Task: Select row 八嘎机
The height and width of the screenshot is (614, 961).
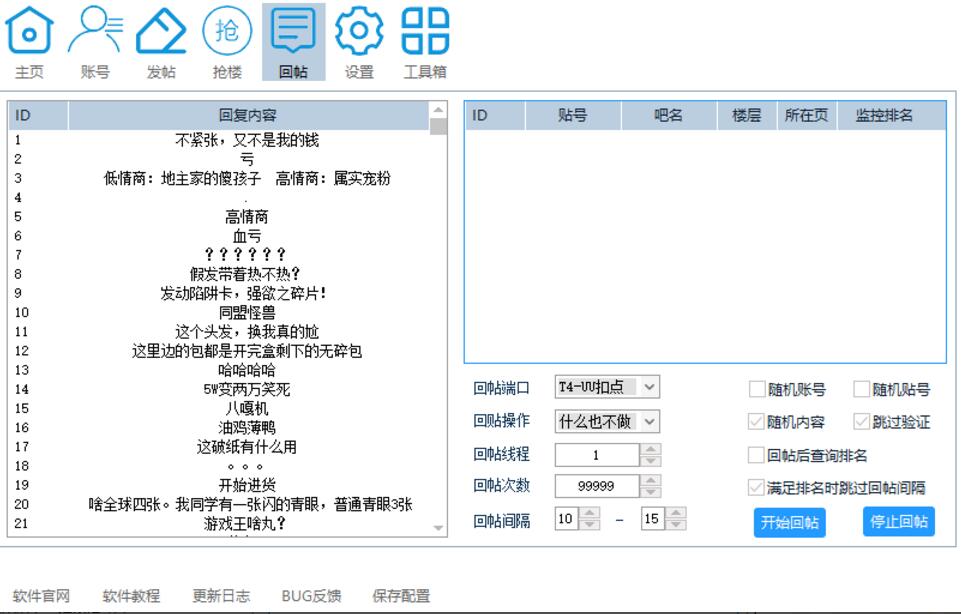Action: coord(219,408)
